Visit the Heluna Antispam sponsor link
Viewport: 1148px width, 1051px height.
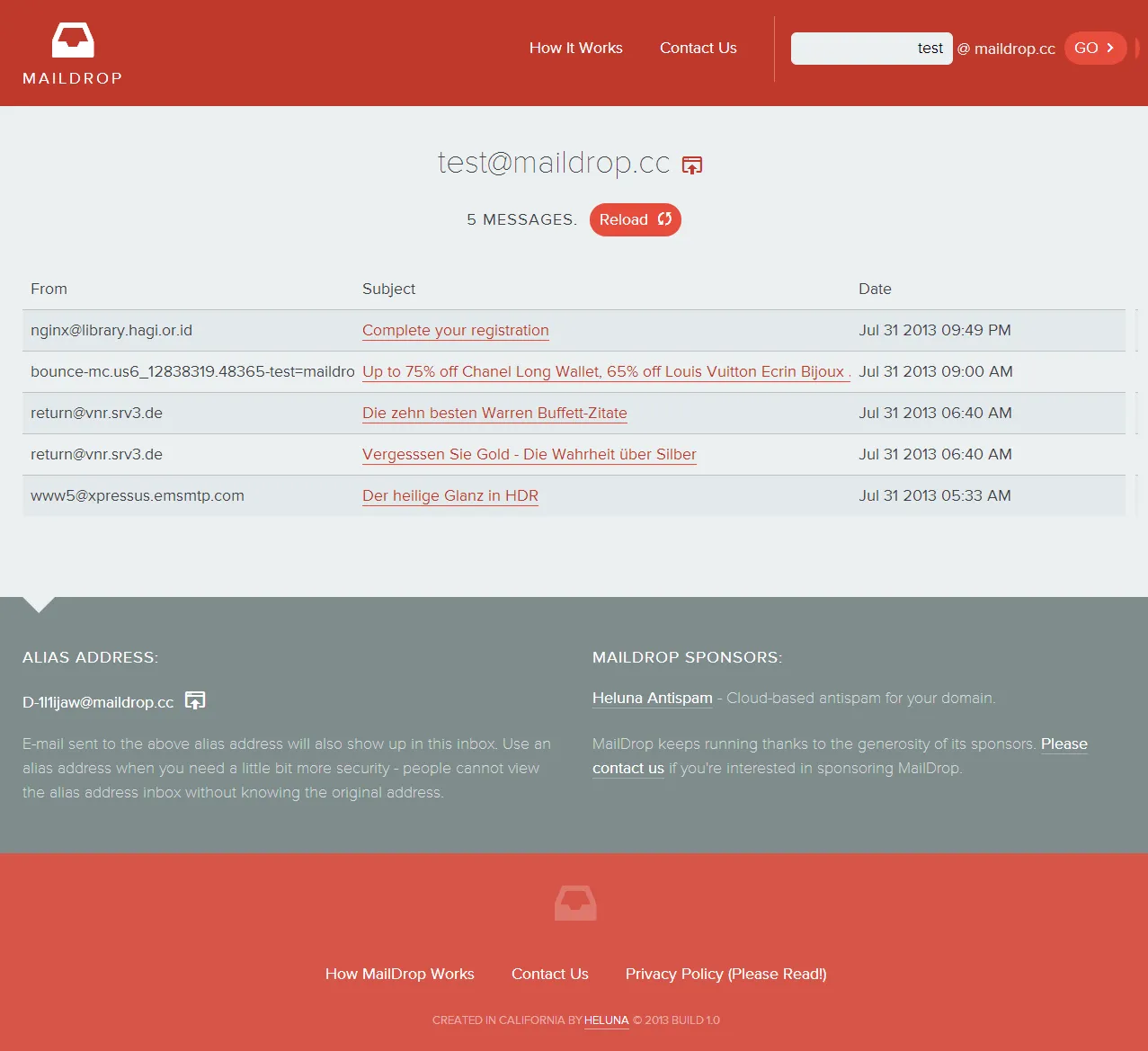click(x=652, y=698)
